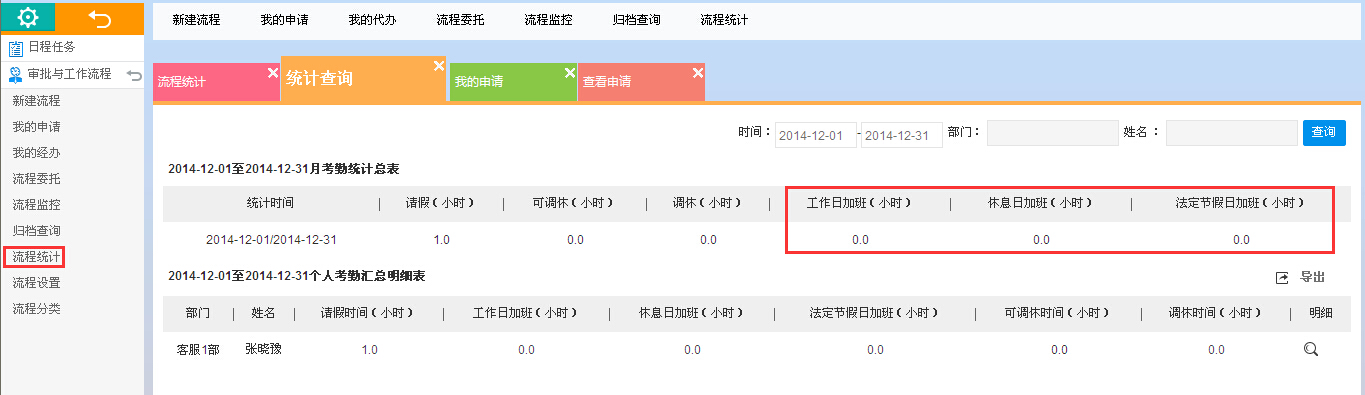Open detail magnifier for 张晓豫
The height and width of the screenshot is (395, 1365).
(1310, 350)
